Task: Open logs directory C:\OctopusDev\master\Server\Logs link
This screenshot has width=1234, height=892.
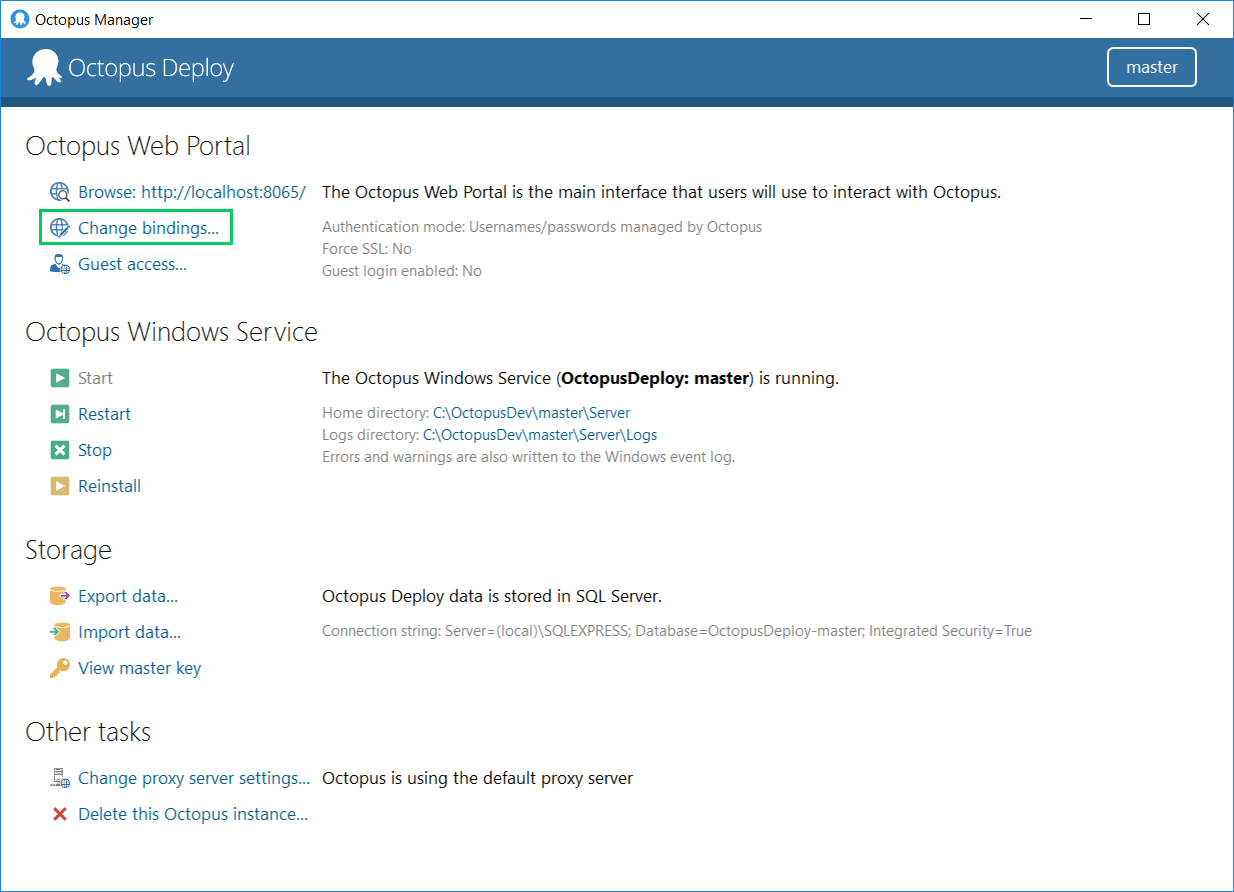Action: pyautogui.click(x=540, y=435)
